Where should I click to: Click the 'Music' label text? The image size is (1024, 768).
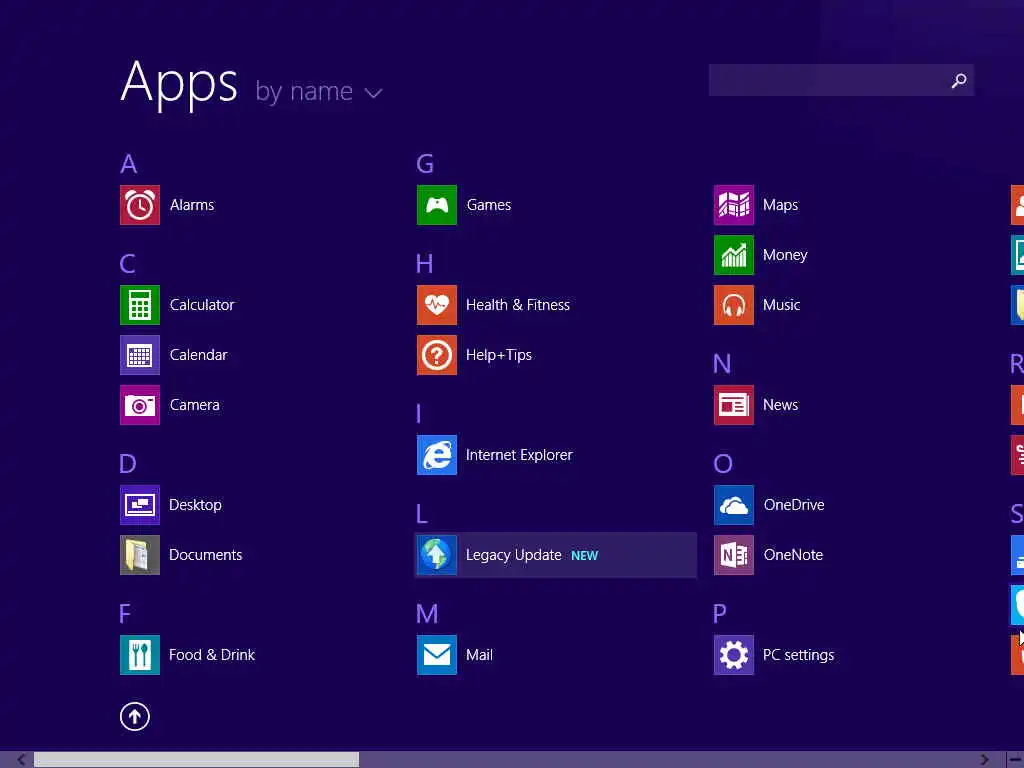click(782, 305)
